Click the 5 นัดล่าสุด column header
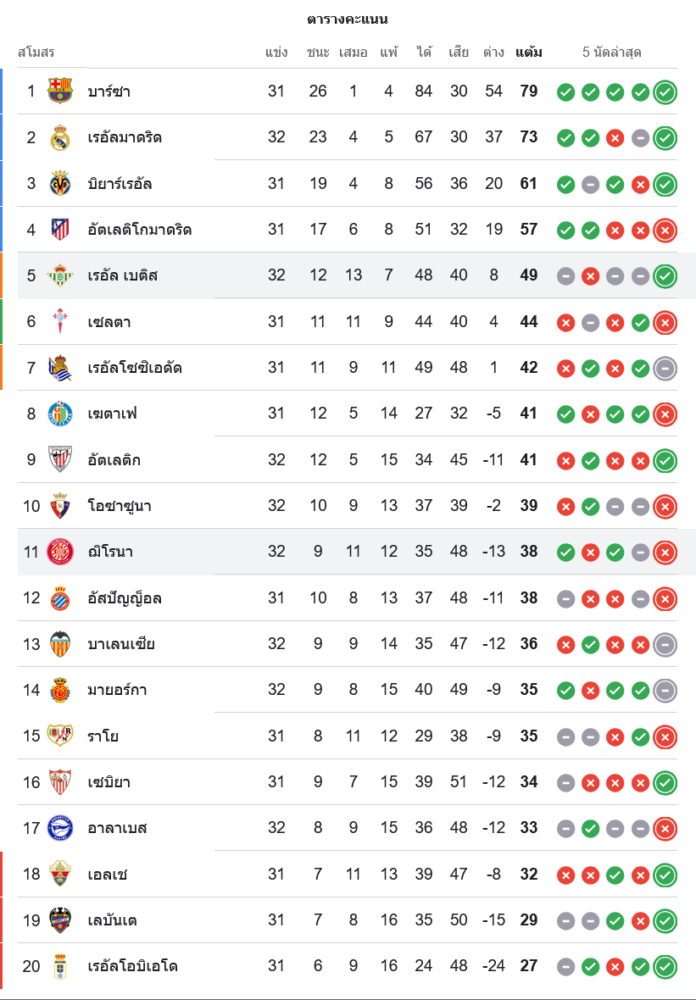 click(x=612, y=52)
